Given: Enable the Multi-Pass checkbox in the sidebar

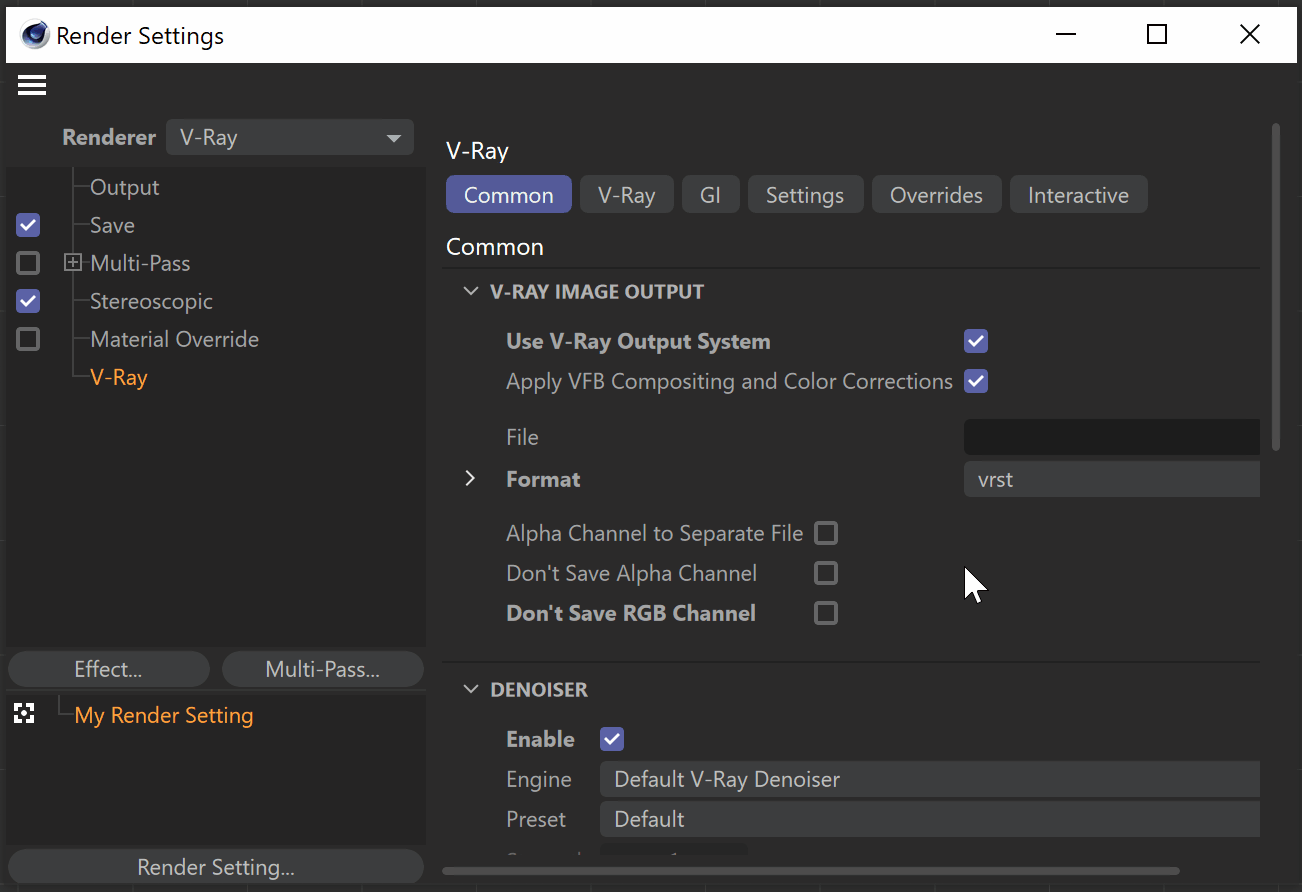Looking at the screenshot, I should click(28, 263).
